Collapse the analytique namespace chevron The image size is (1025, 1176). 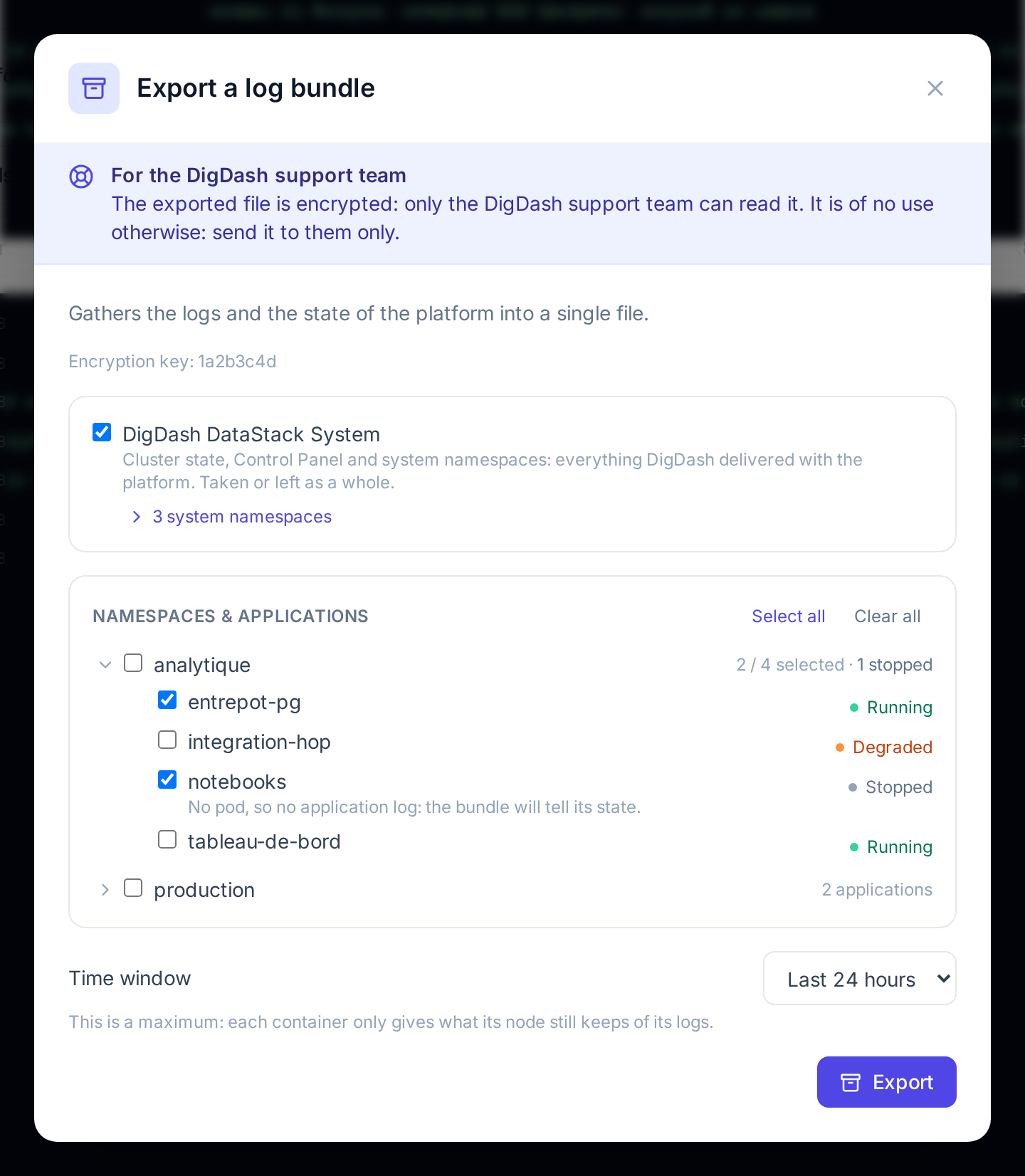(x=105, y=665)
